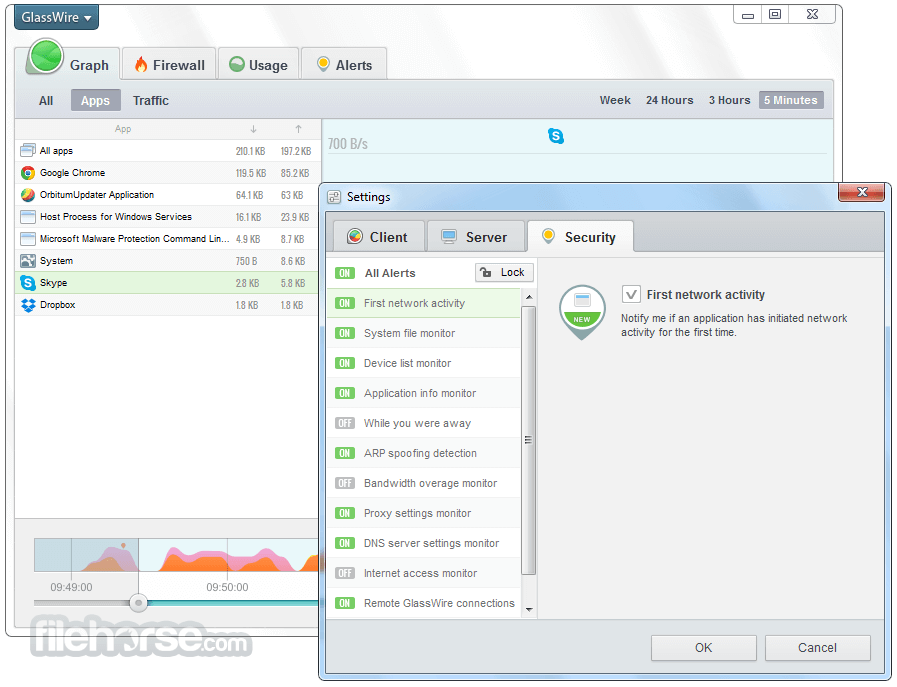Click the Skype icon in the app list
This screenshot has height=687, width=897.
click(27, 283)
